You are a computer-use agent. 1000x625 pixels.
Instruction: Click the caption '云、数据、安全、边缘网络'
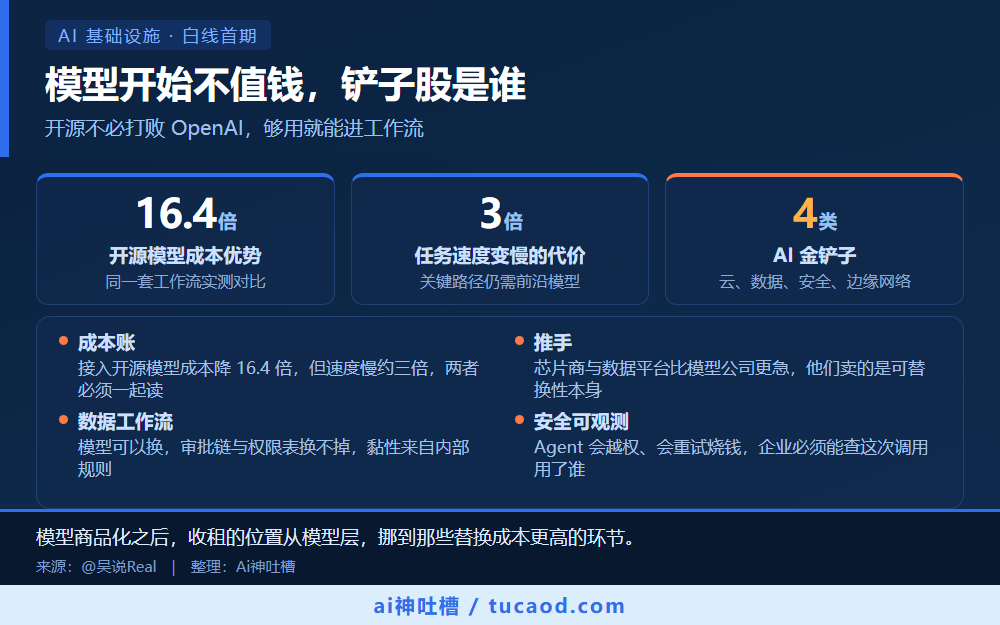pos(814,282)
